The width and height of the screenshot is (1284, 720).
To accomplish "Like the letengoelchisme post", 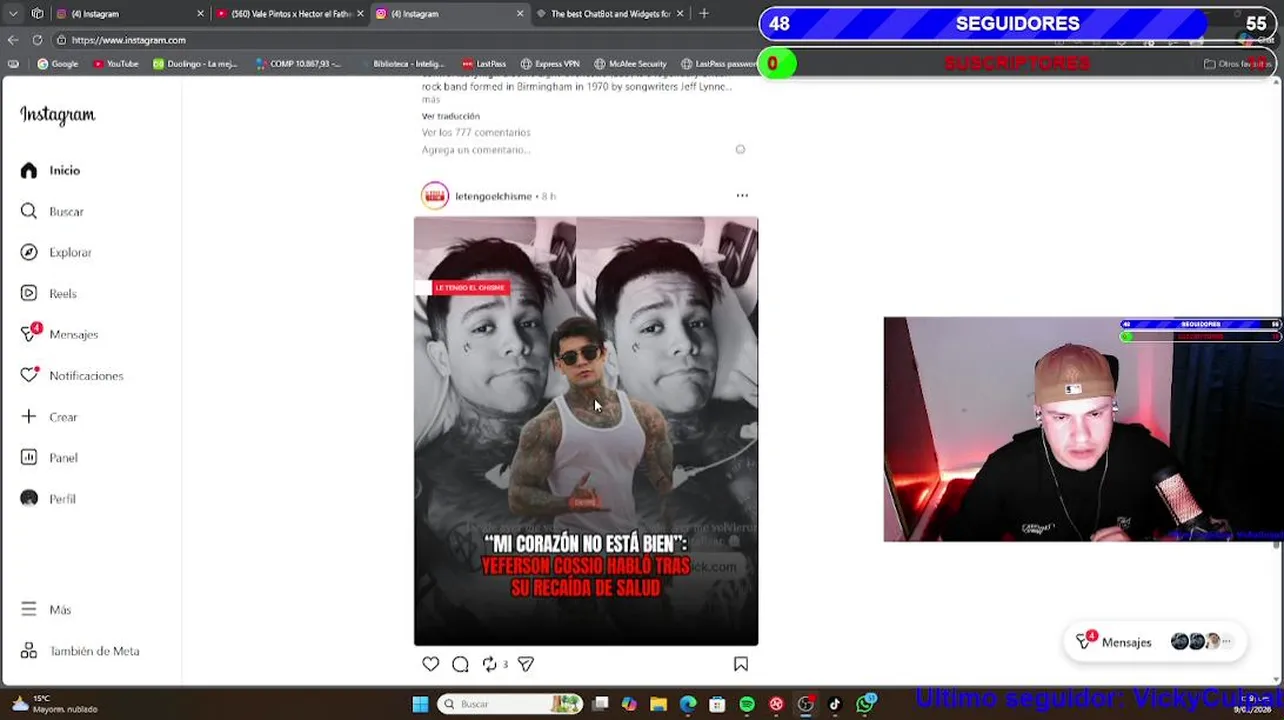I will 430,664.
